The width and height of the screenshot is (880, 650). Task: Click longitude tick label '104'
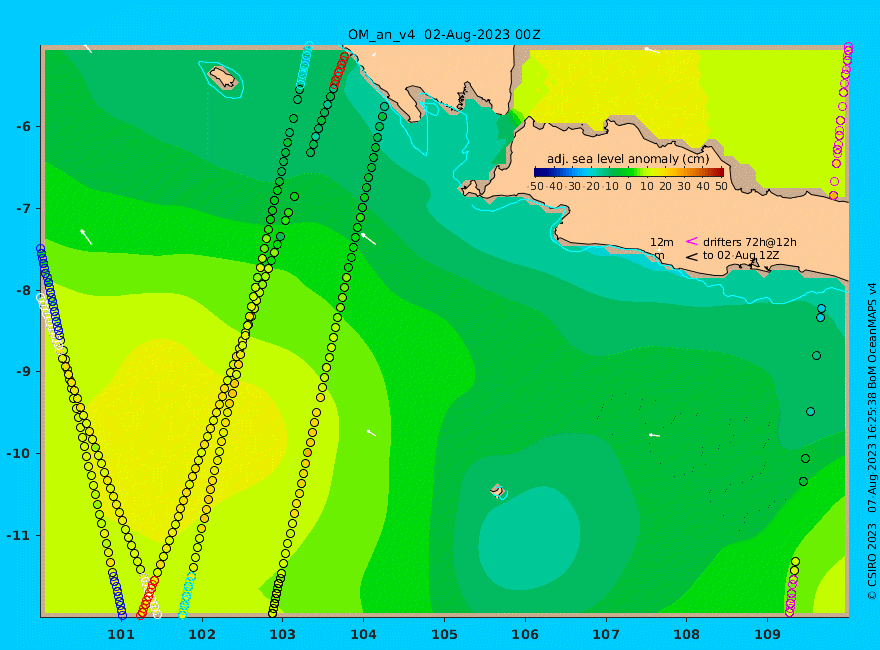coord(364,635)
